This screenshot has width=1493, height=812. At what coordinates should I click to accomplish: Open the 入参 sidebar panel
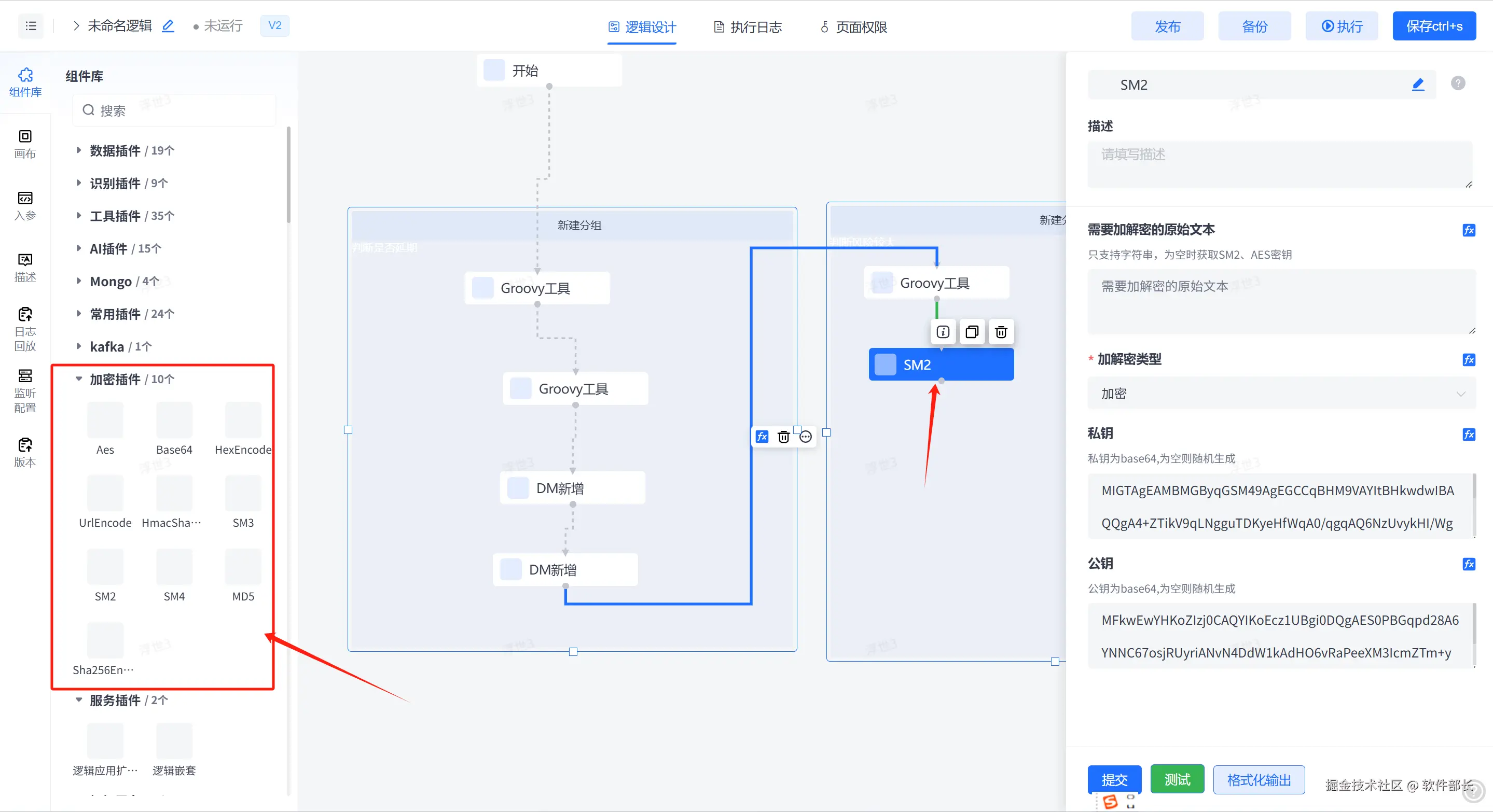click(x=25, y=206)
